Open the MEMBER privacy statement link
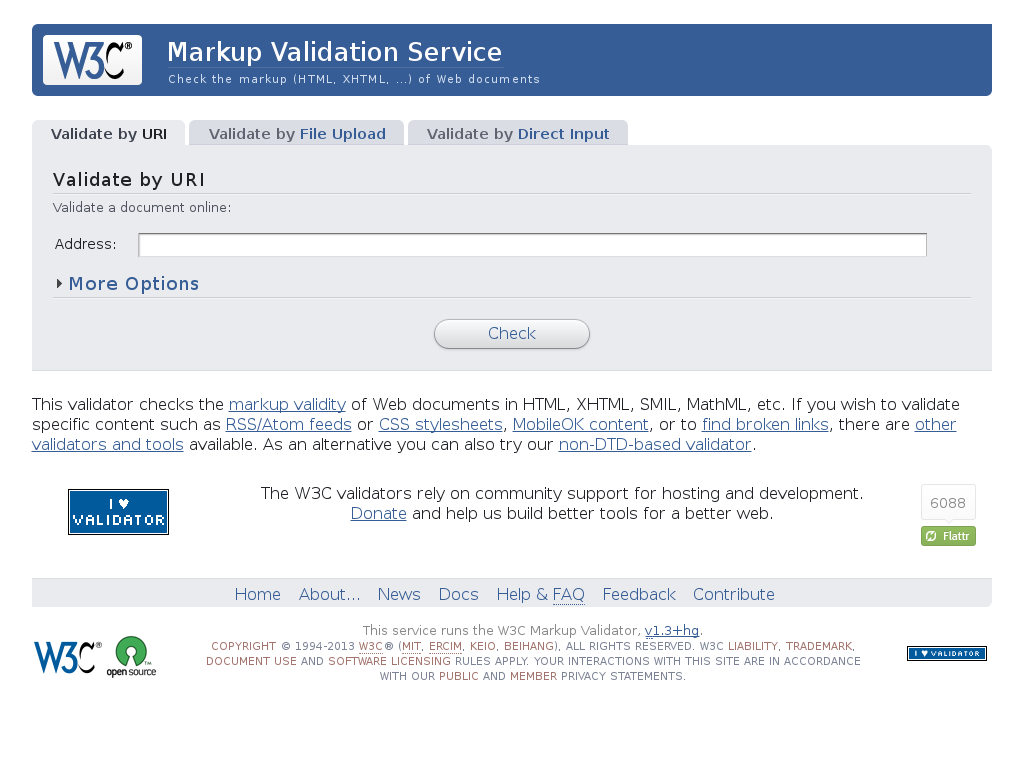The width and height of the screenshot is (1024, 768). point(534,676)
